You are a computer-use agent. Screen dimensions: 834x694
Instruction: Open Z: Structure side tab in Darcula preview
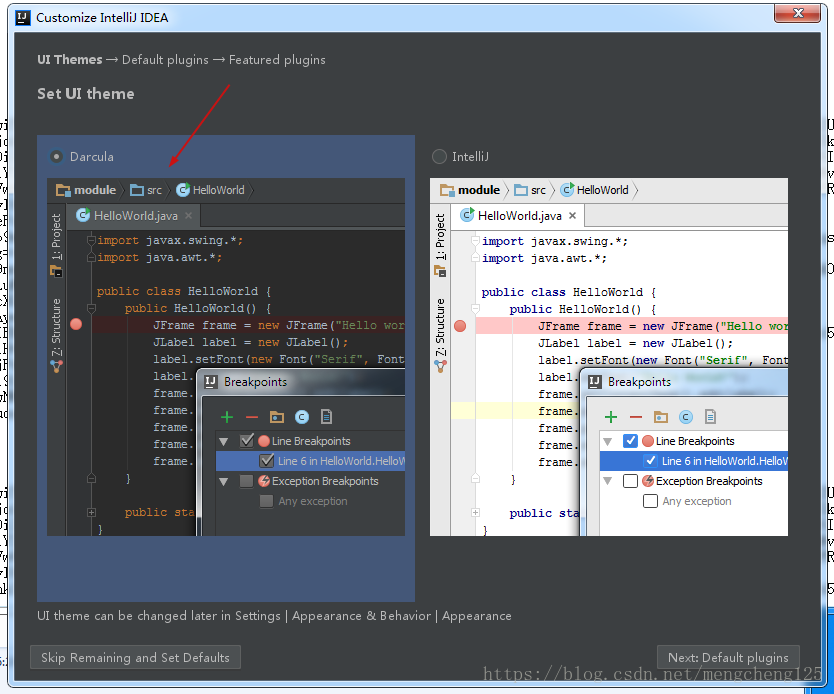tap(56, 327)
